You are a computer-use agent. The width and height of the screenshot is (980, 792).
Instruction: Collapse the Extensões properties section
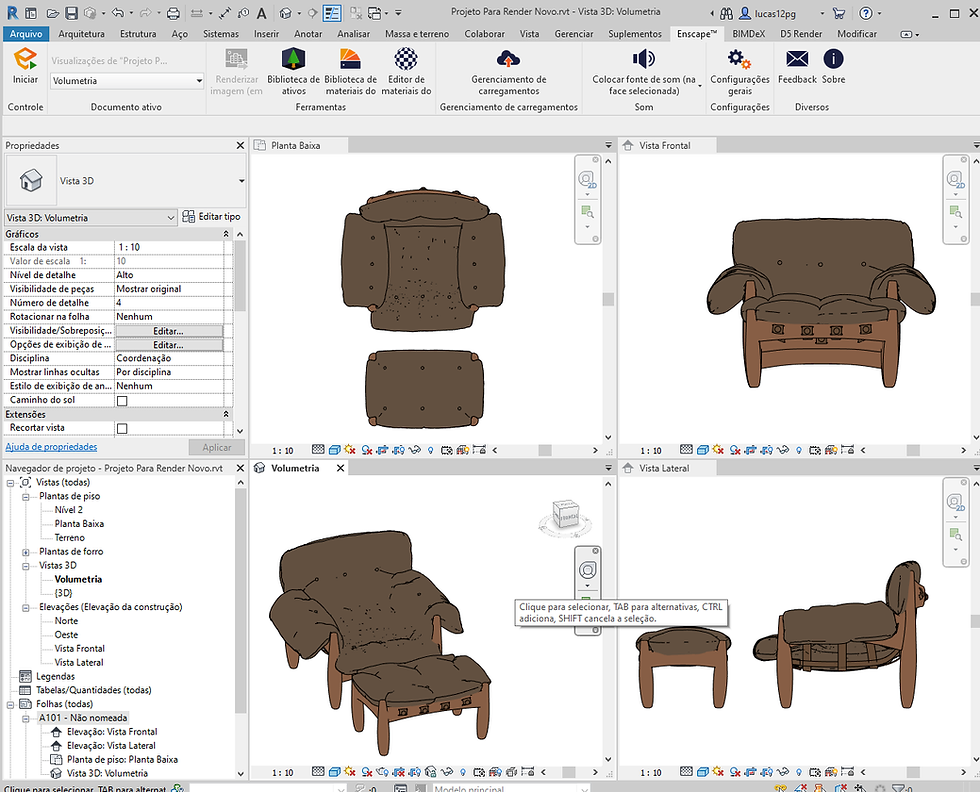click(226, 414)
